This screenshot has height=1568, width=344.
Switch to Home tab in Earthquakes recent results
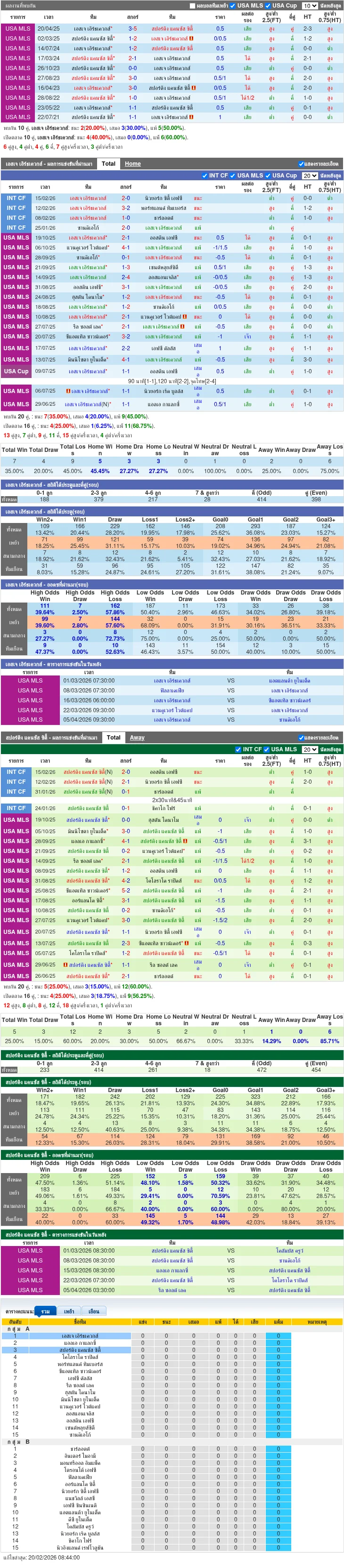(133, 164)
